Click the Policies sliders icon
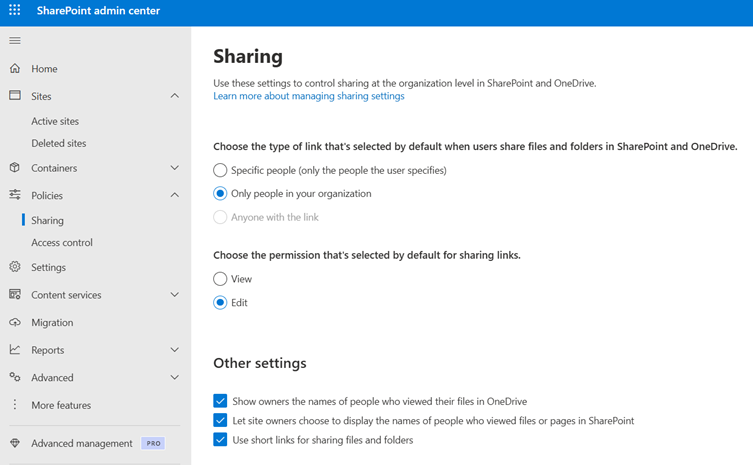 pos(15,195)
